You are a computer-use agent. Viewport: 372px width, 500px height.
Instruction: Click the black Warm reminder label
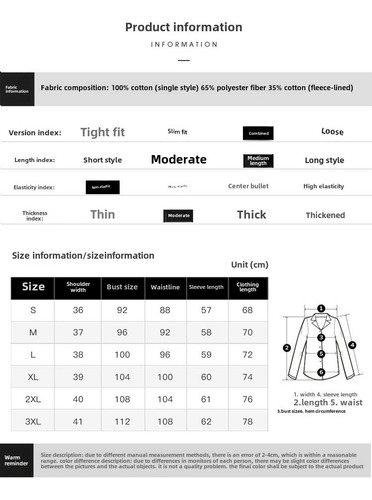click(17, 460)
